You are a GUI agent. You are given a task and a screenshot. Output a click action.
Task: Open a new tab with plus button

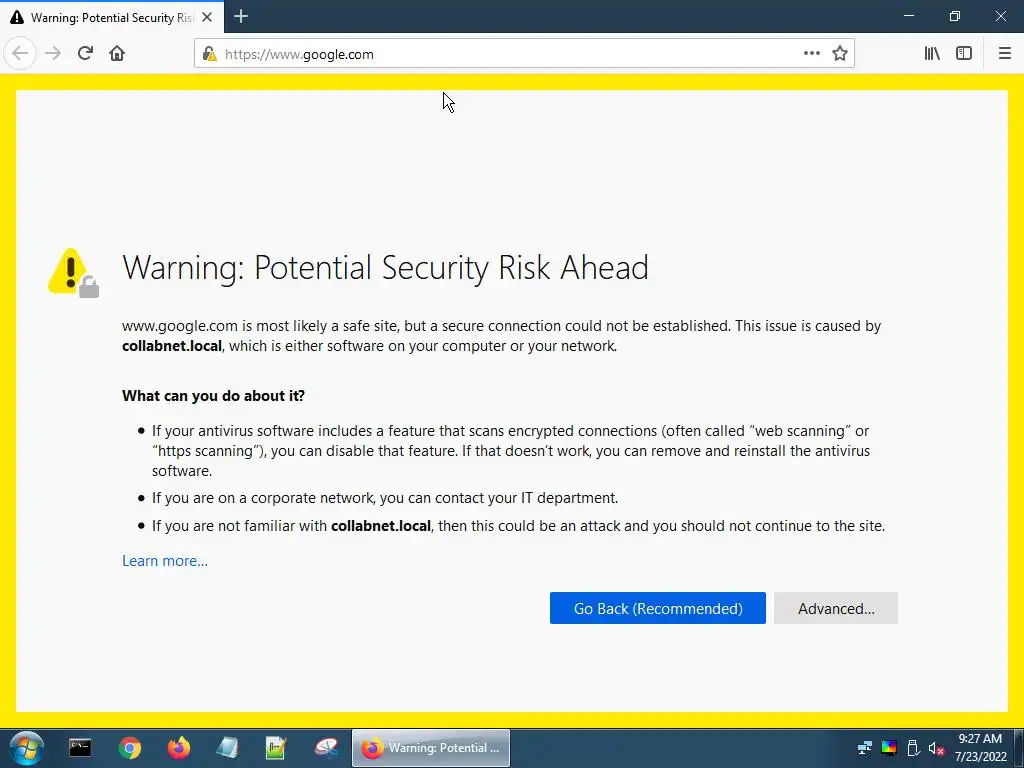tap(241, 16)
